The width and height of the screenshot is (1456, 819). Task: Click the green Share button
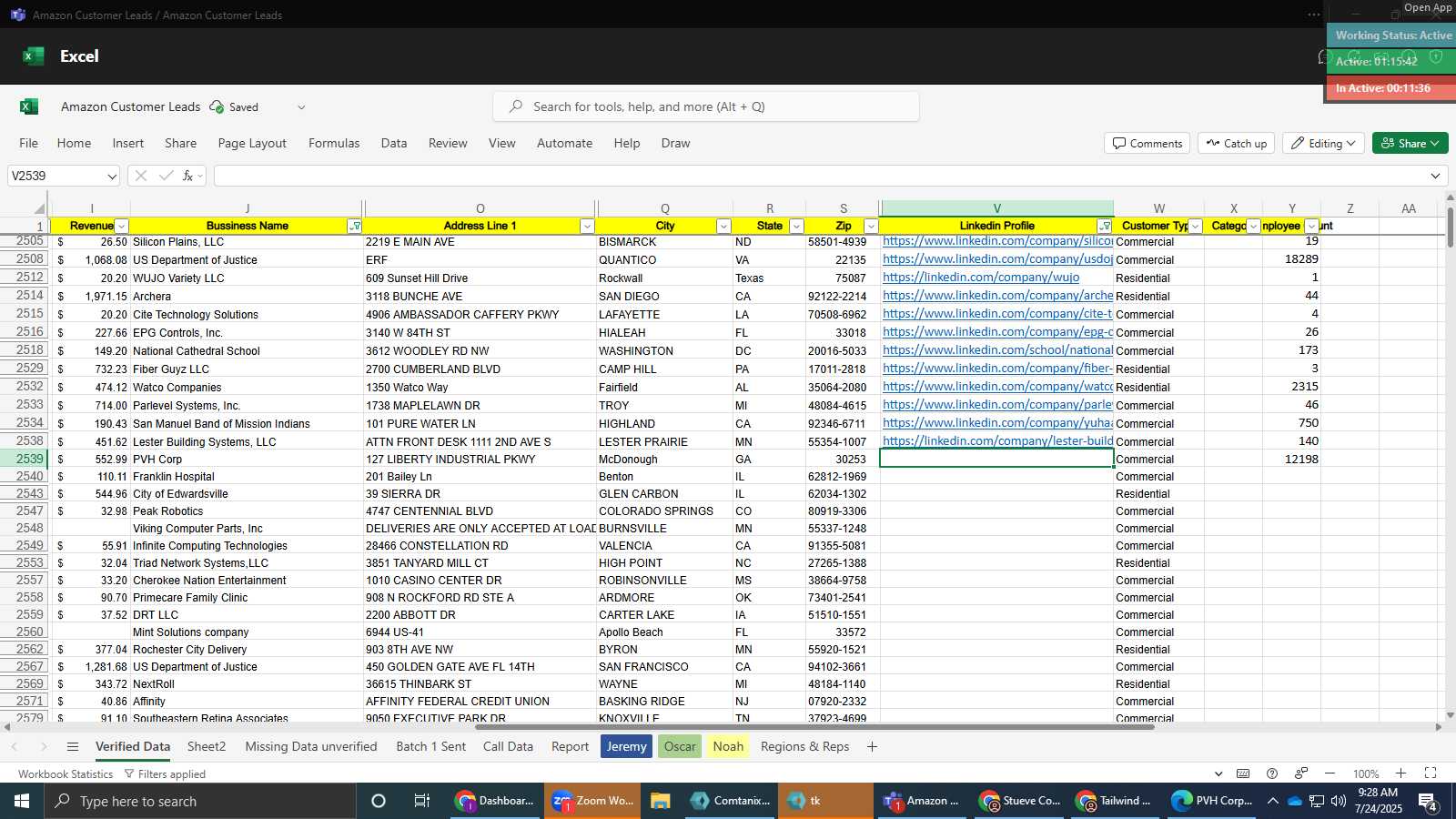coord(1410,143)
